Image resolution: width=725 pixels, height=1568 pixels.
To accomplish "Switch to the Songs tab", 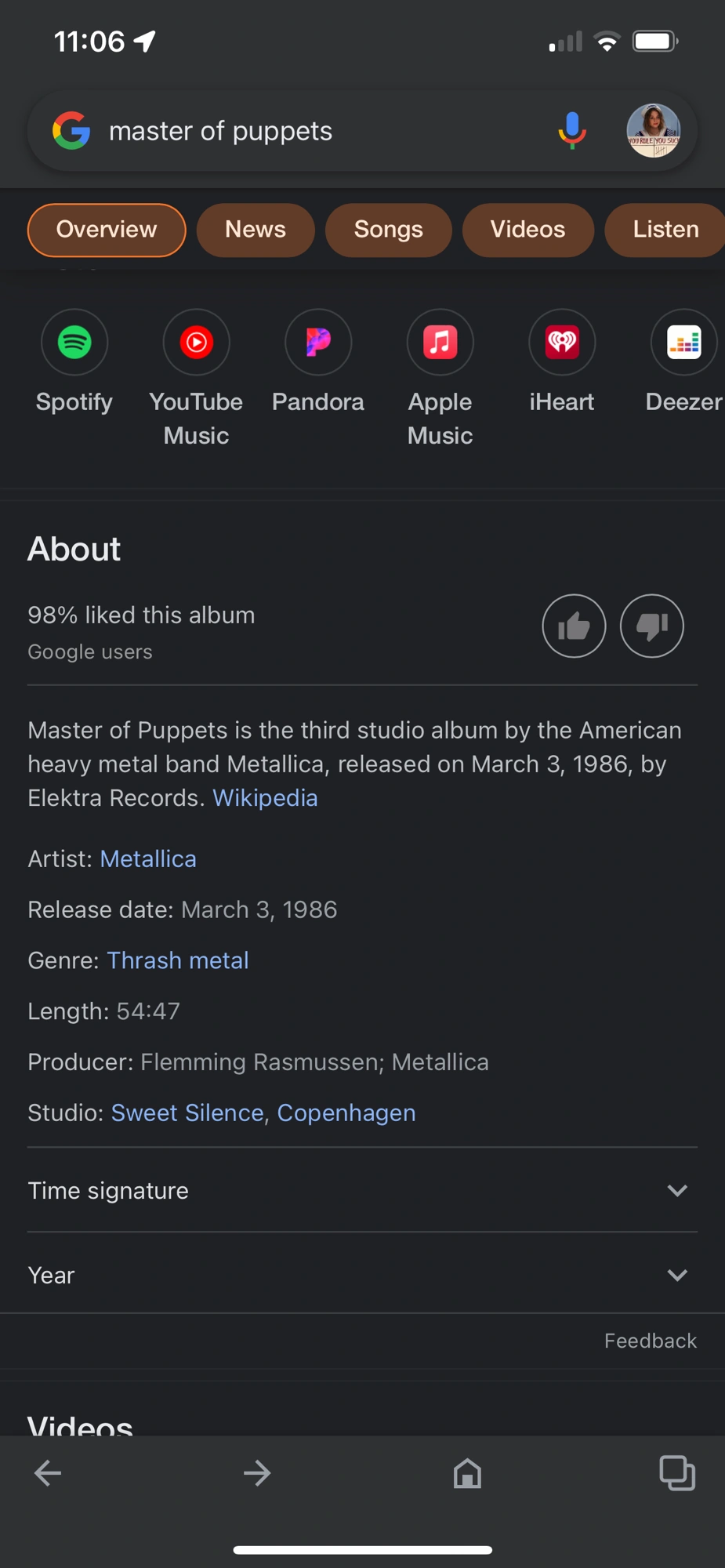I will point(388,230).
